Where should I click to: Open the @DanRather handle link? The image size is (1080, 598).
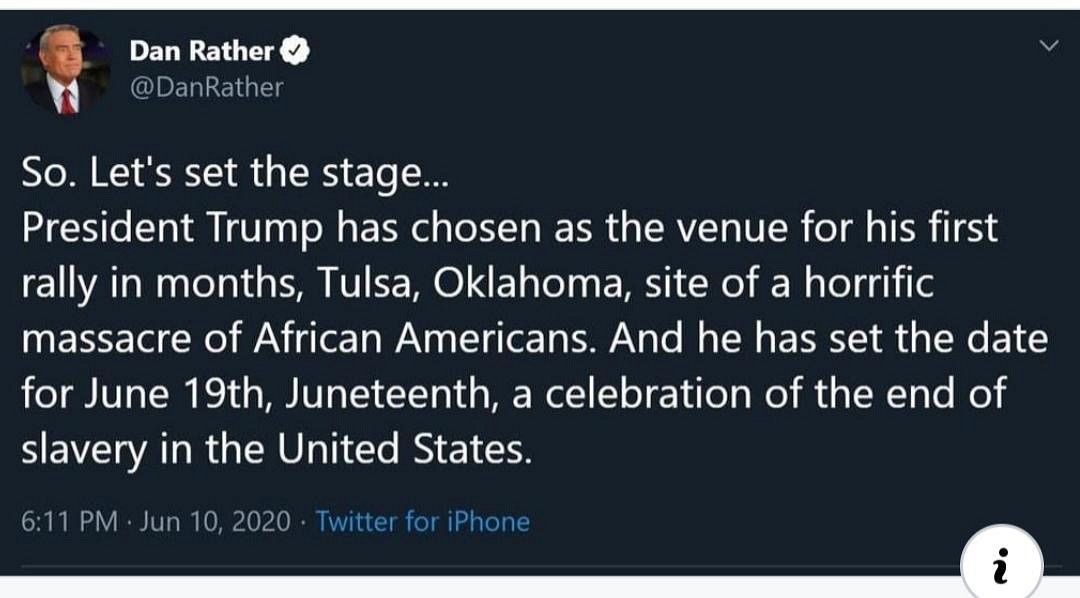(206, 88)
